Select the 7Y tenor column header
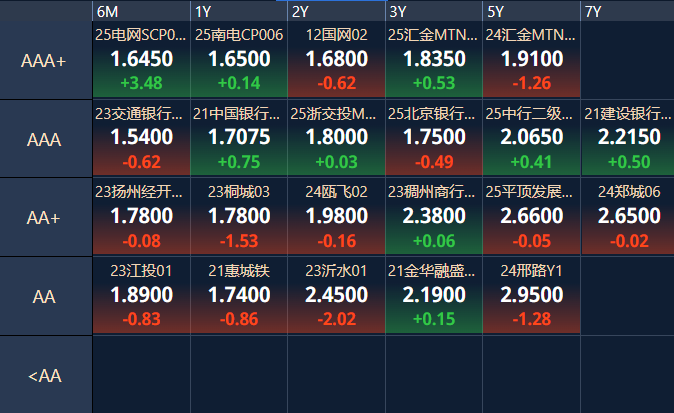Viewport: 674px width, 413px height. 627,11
